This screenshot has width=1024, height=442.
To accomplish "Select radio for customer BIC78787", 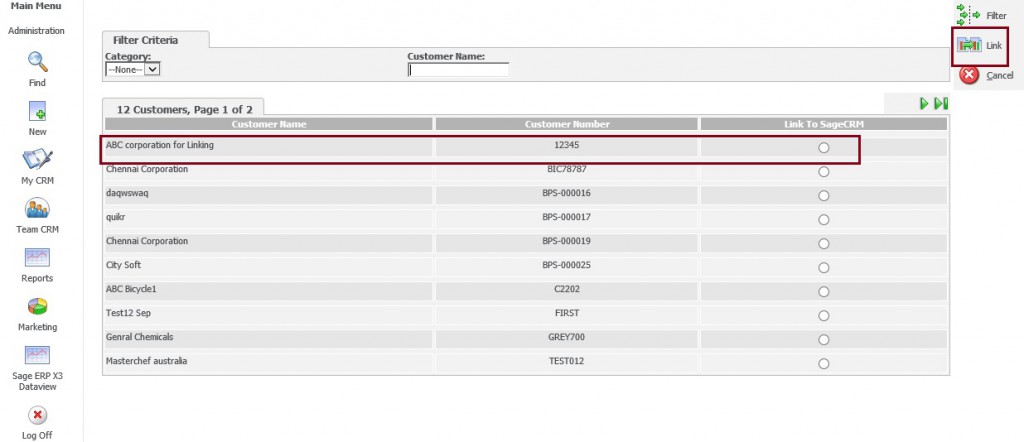I will click(824, 172).
